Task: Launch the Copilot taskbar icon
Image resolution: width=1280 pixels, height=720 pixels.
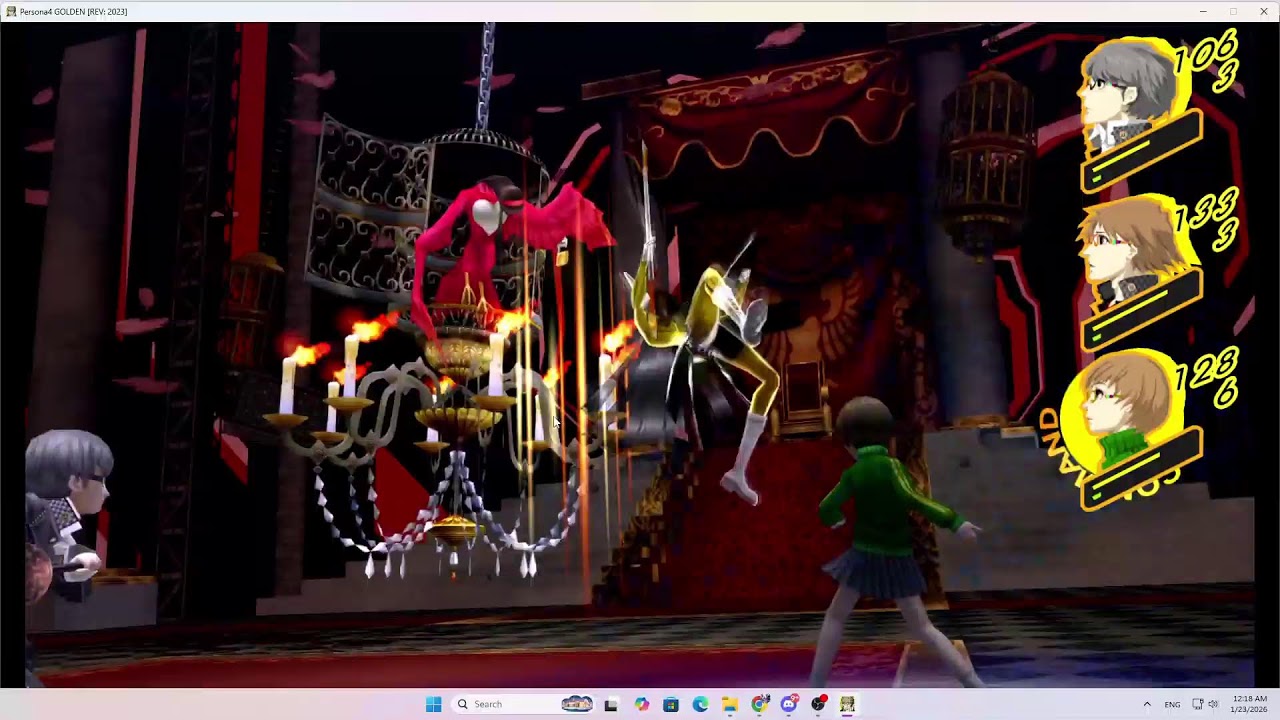Action: point(641,704)
